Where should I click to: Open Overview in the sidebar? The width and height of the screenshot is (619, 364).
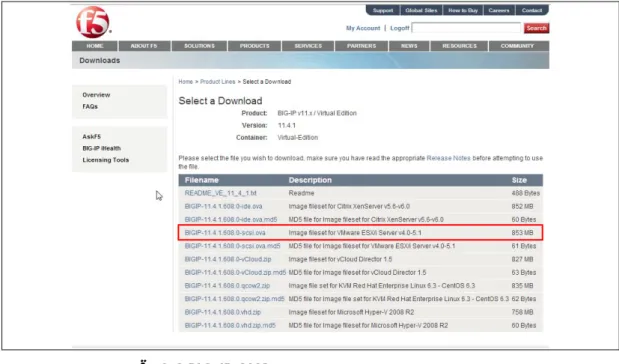[96, 95]
